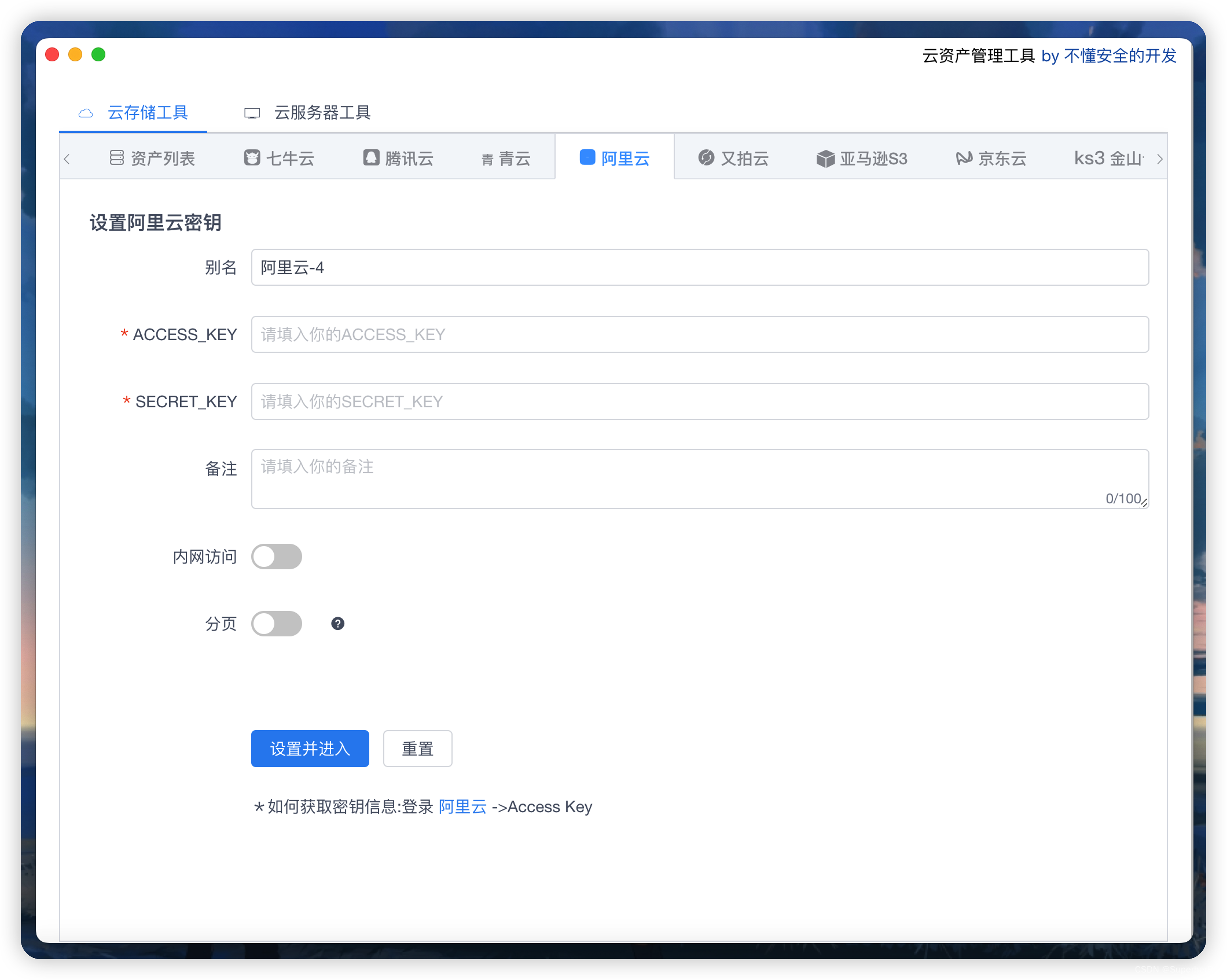The width and height of the screenshot is (1227, 980).
Task: Click the 京东云 icon
Action: click(963, 157)
